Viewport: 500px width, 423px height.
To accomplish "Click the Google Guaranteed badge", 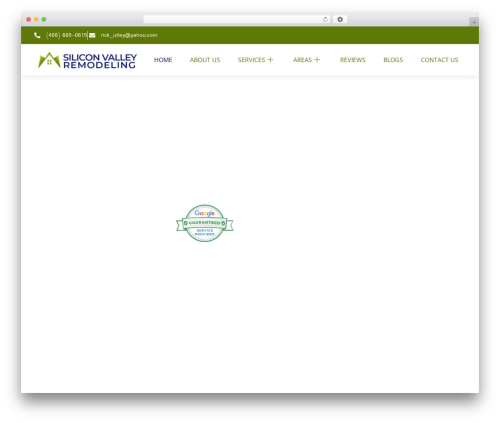I will (205, 223).
